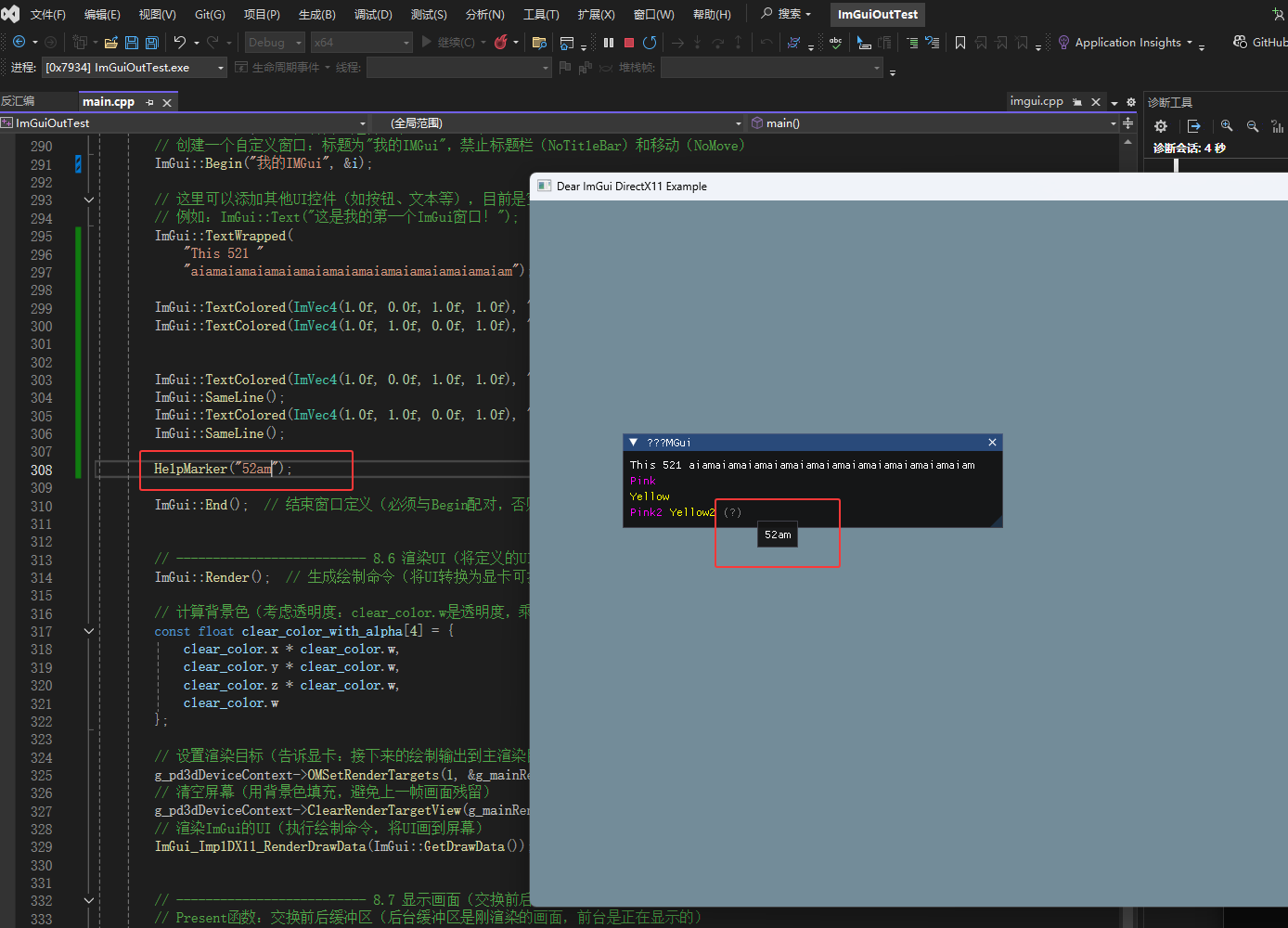Open diagnostic tools settings via the gear icon
This screenshot has width=1288, height=928.
1160,125
